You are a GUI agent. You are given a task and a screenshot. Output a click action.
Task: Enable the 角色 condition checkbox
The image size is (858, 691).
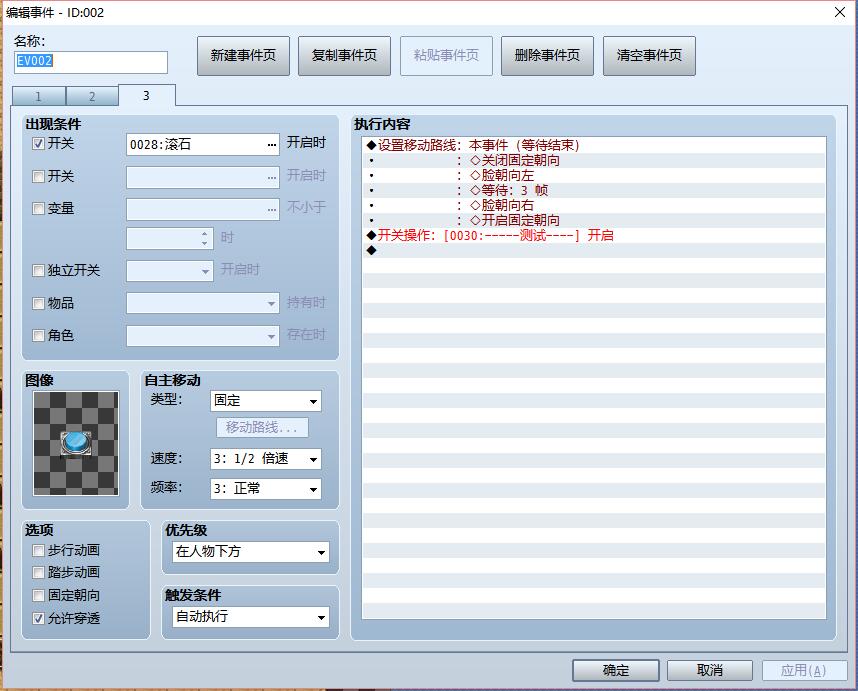point(38,335)
